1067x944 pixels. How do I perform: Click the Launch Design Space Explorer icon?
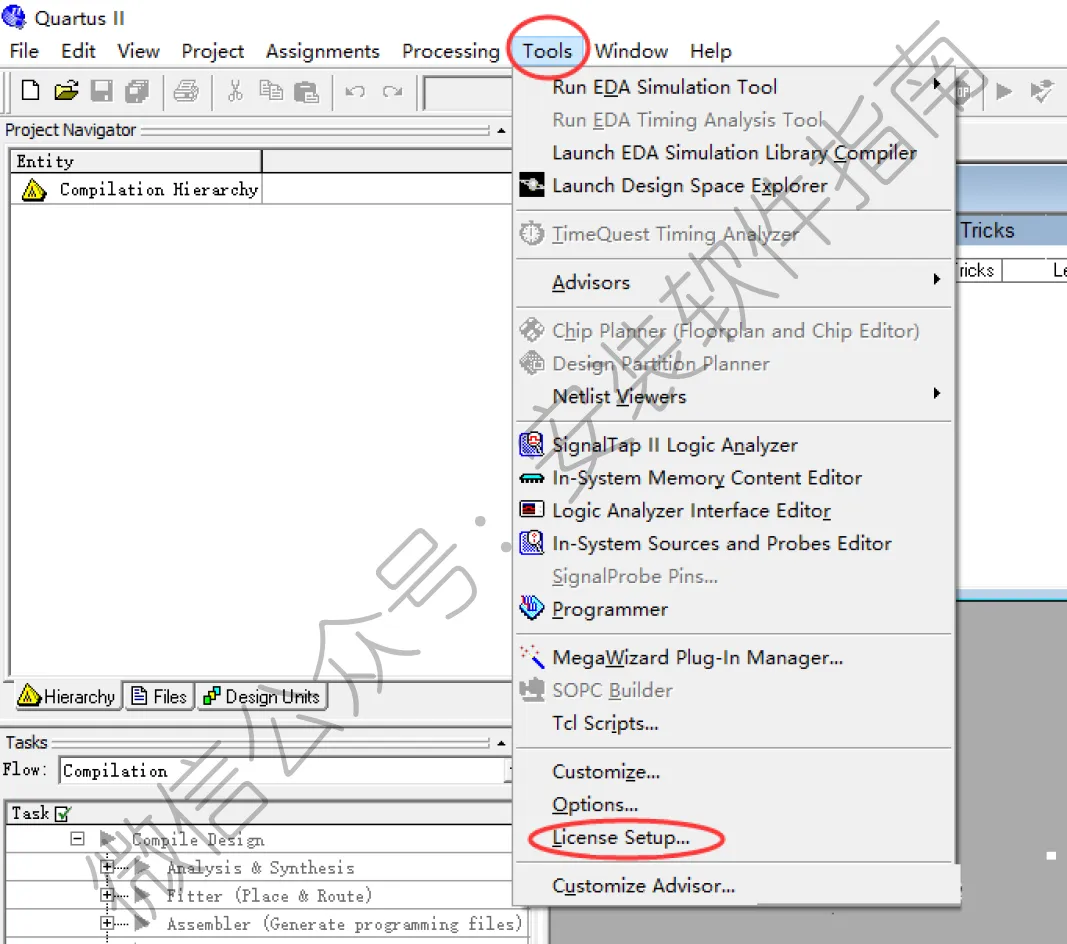531,184
